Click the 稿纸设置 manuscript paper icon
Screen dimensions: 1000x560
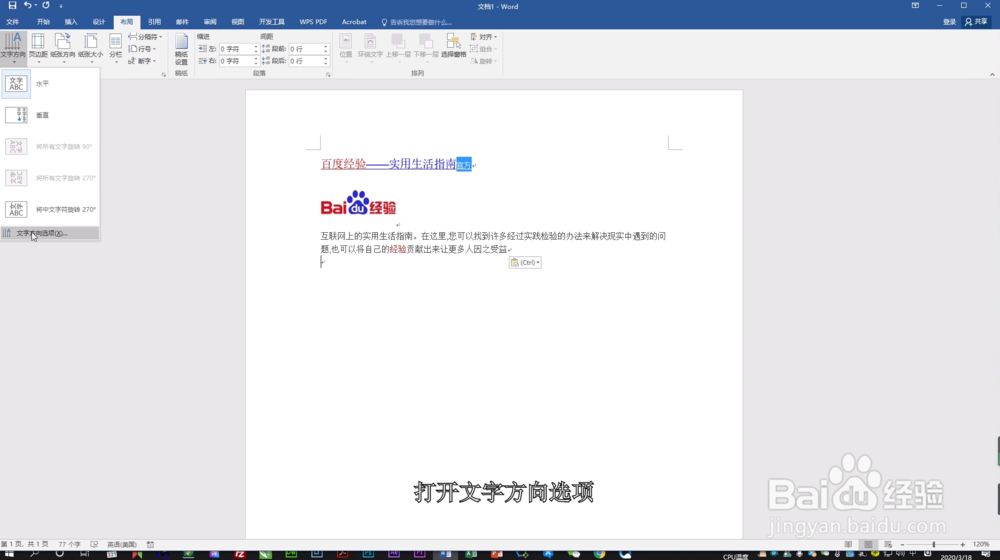[181, 49]
